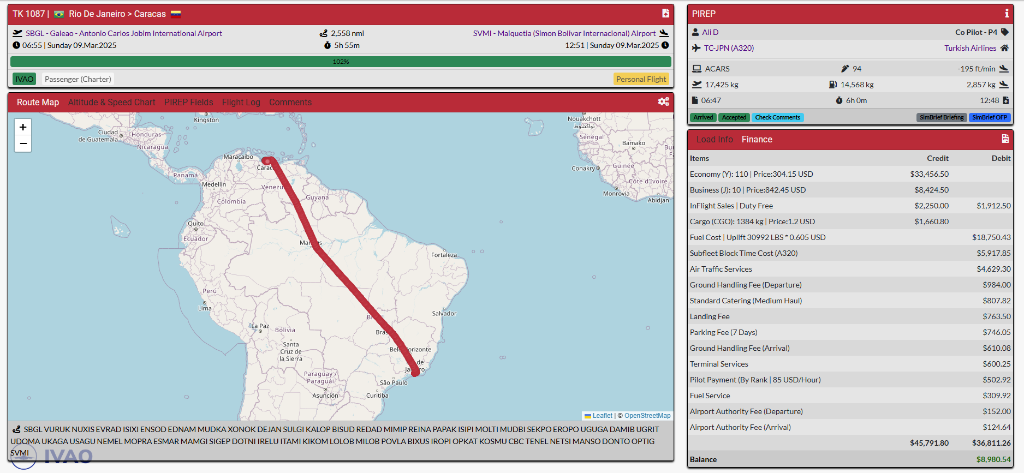The height and width of the screenshot is (473, 1024).
Task: Click the document icon in the TK 1087 header
Action: pos(665,13)
